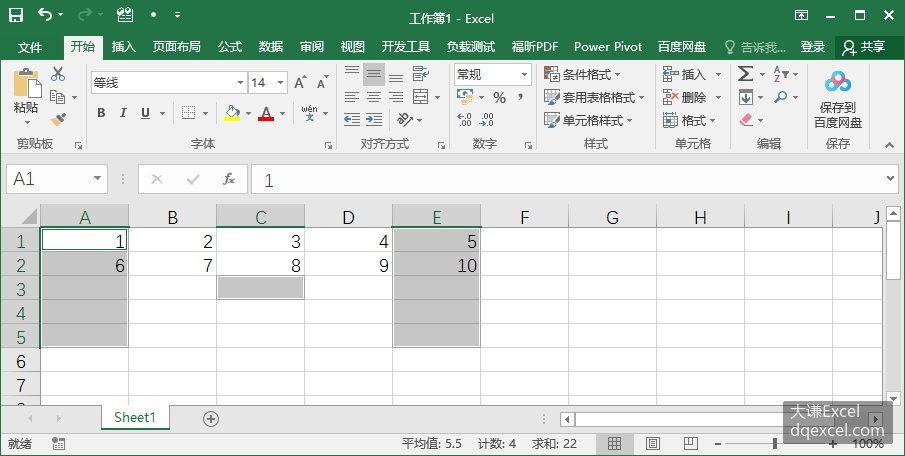Viewport: 905px width, 456px height.
Task: Click the Decrease Indent icon
Action: point(351,119)
